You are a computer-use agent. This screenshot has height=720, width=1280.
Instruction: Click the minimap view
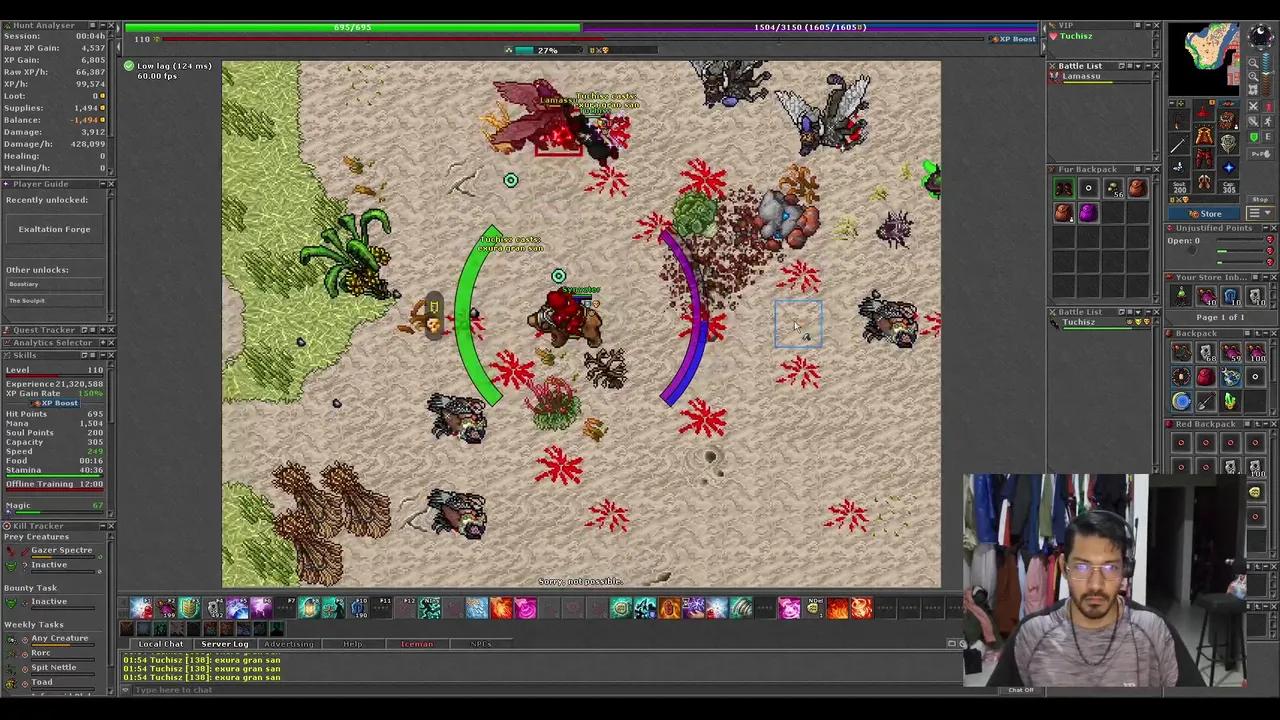coord(1204,58)
